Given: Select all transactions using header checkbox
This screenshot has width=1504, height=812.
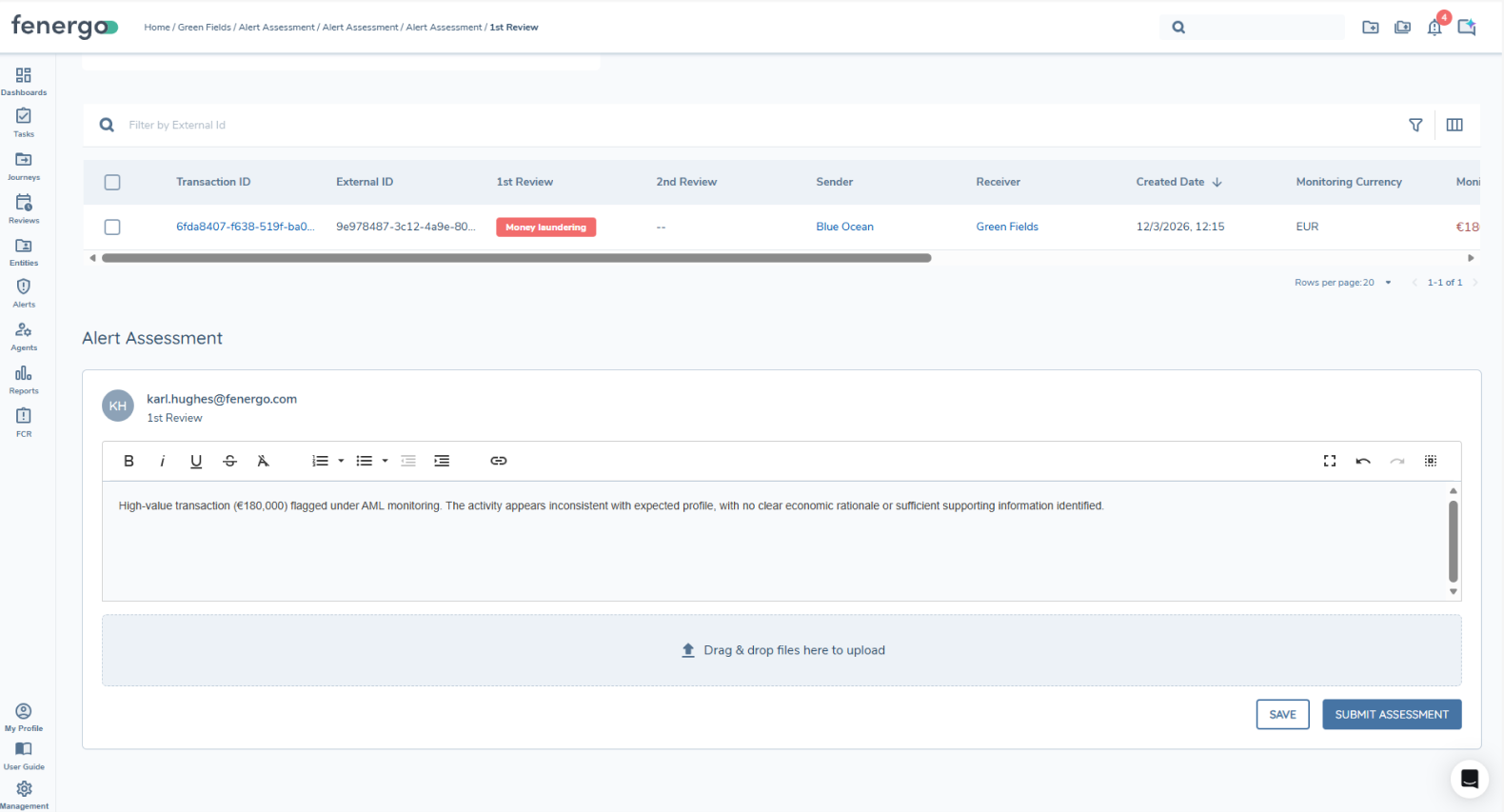Looking at the screenshot, I should [112, 182].
